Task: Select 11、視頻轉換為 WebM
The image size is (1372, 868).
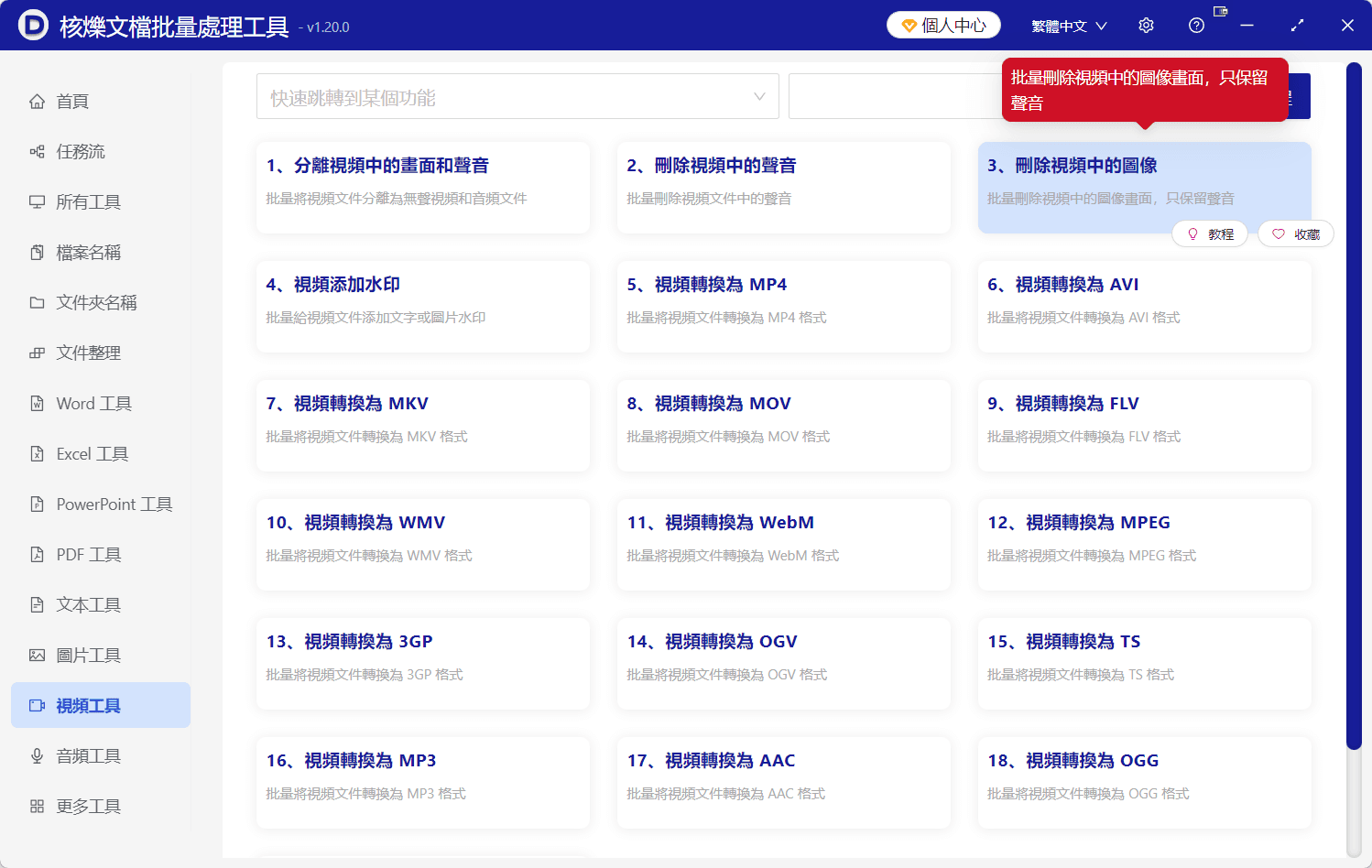Action: pyautogui.click(x=784, y=545)
